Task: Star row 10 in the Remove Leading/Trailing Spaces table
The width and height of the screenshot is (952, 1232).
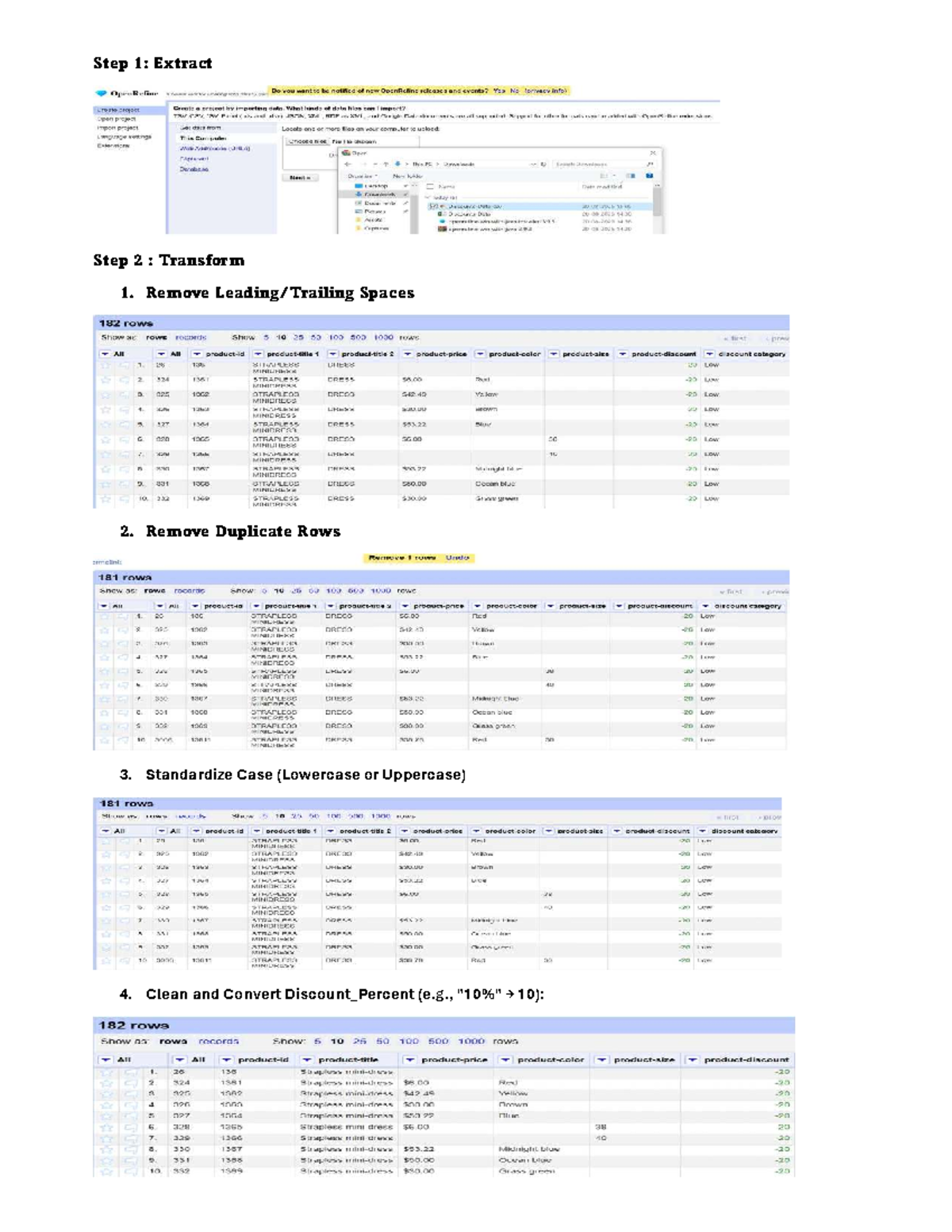Action: coord(105,499)
